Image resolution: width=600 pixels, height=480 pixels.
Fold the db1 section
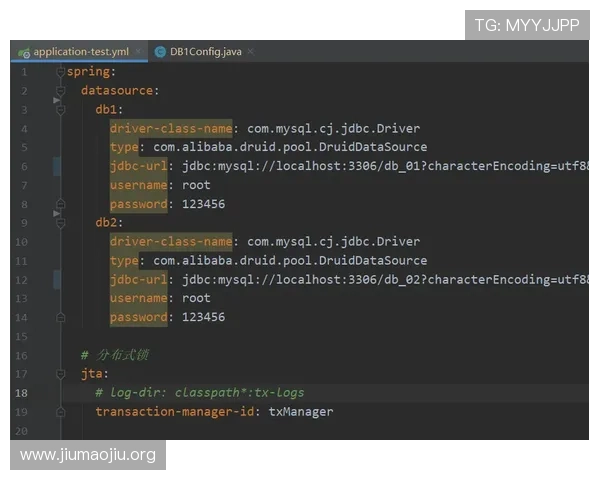click(60, 110)
